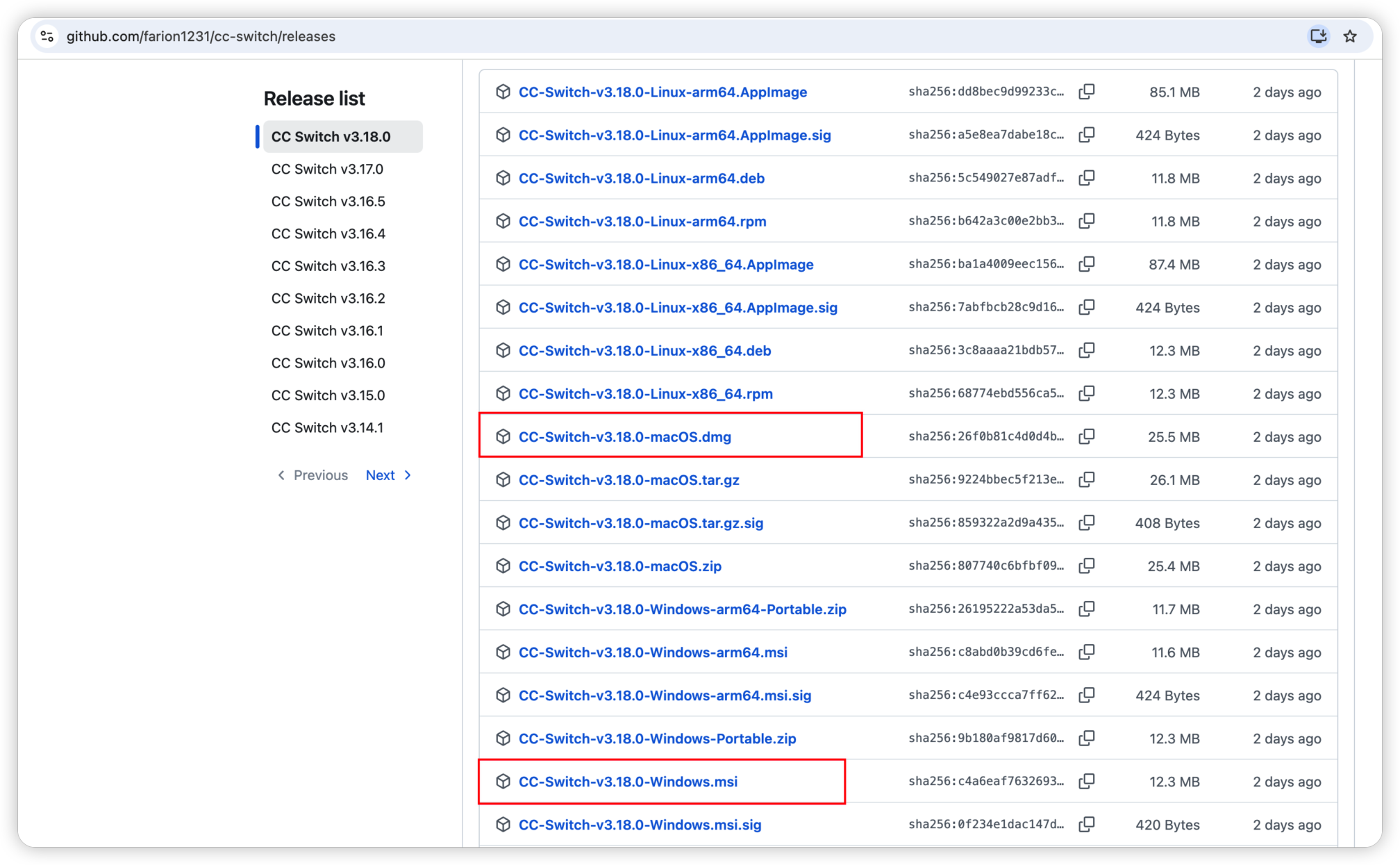
Task: Download CC-Switch-v3.18.0-Linux-x86_64.deb
Action: (645, 351)
